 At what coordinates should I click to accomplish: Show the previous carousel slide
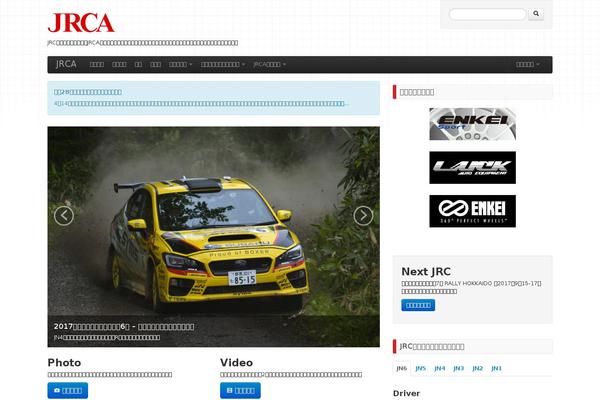64,216
